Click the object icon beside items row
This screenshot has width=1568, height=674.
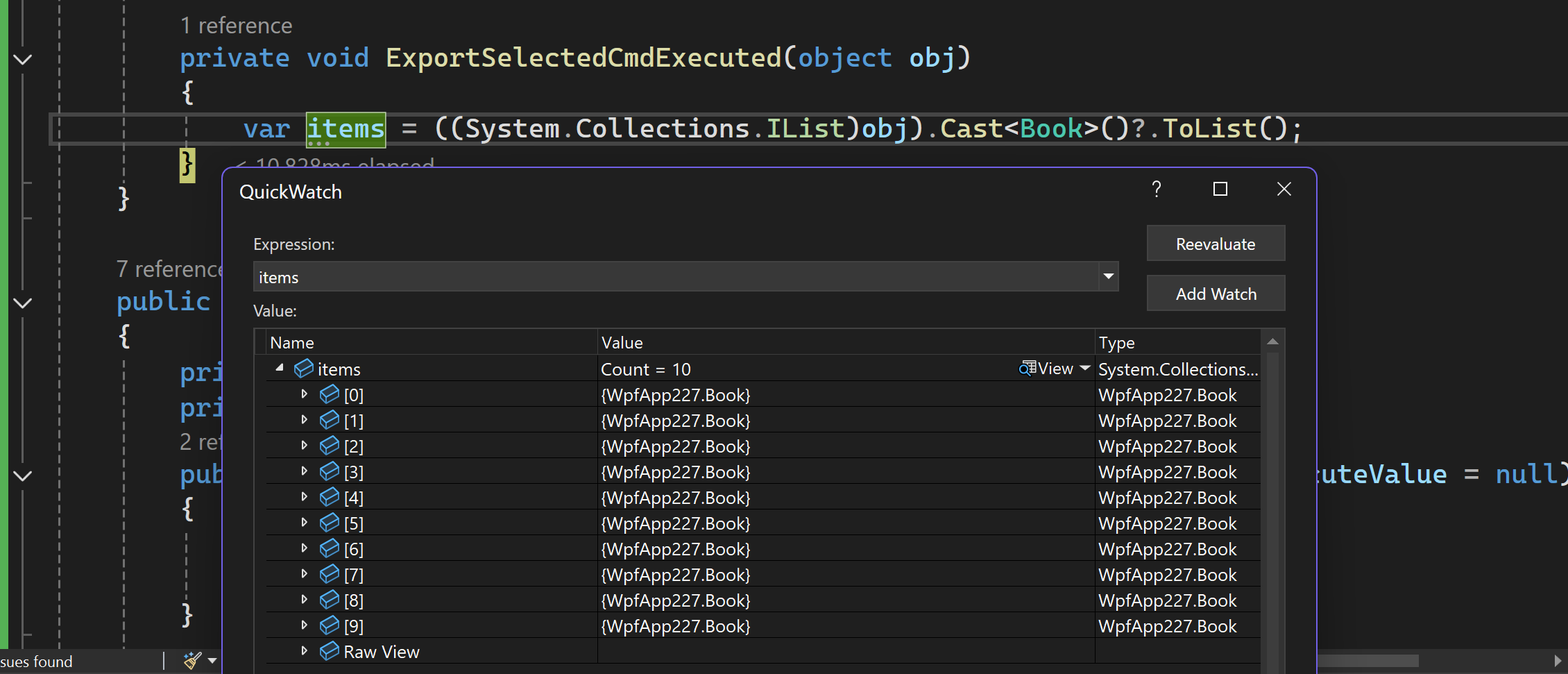coord(303,369)
